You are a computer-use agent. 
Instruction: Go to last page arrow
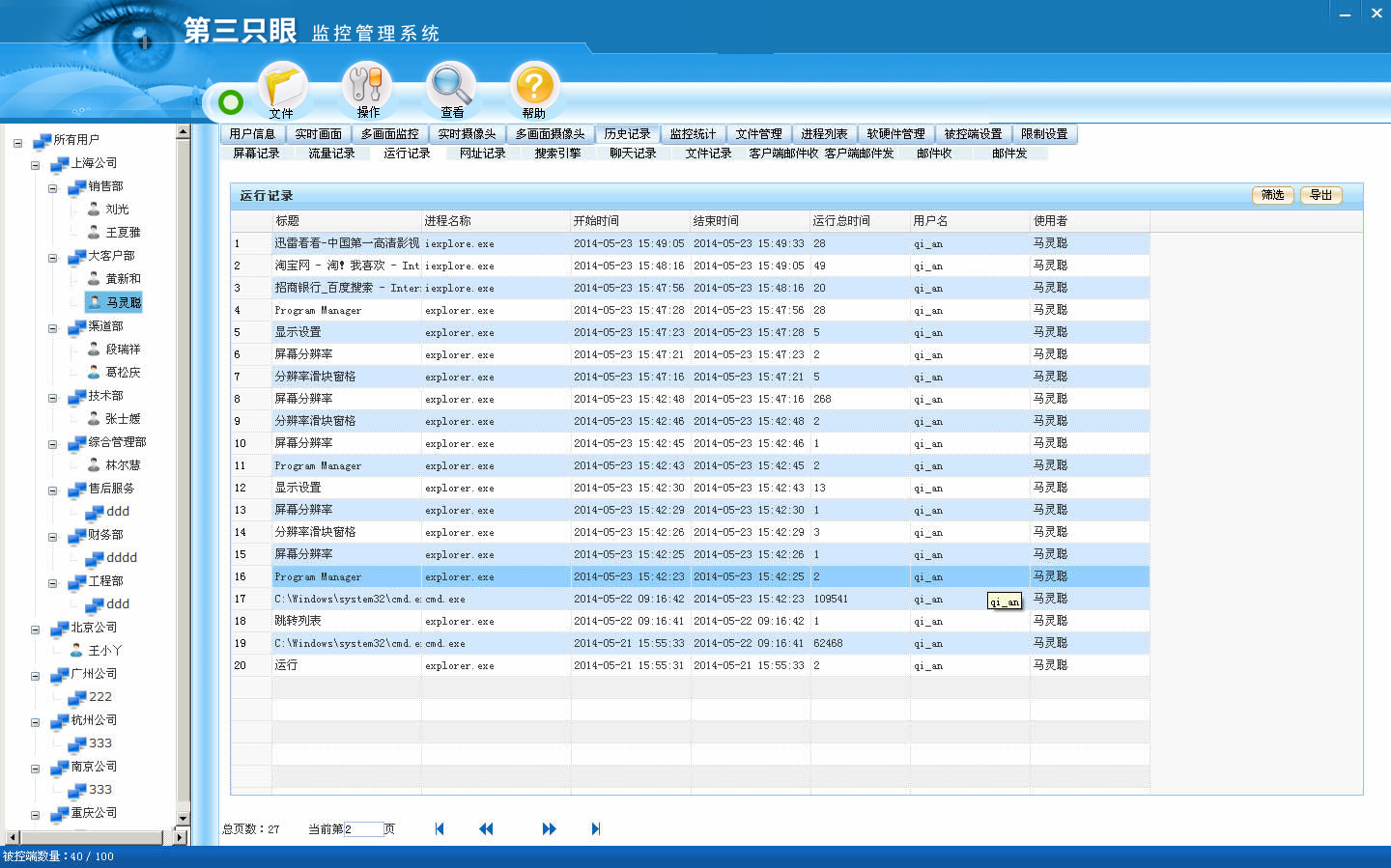pyautogui.click(x=596, y=828)
